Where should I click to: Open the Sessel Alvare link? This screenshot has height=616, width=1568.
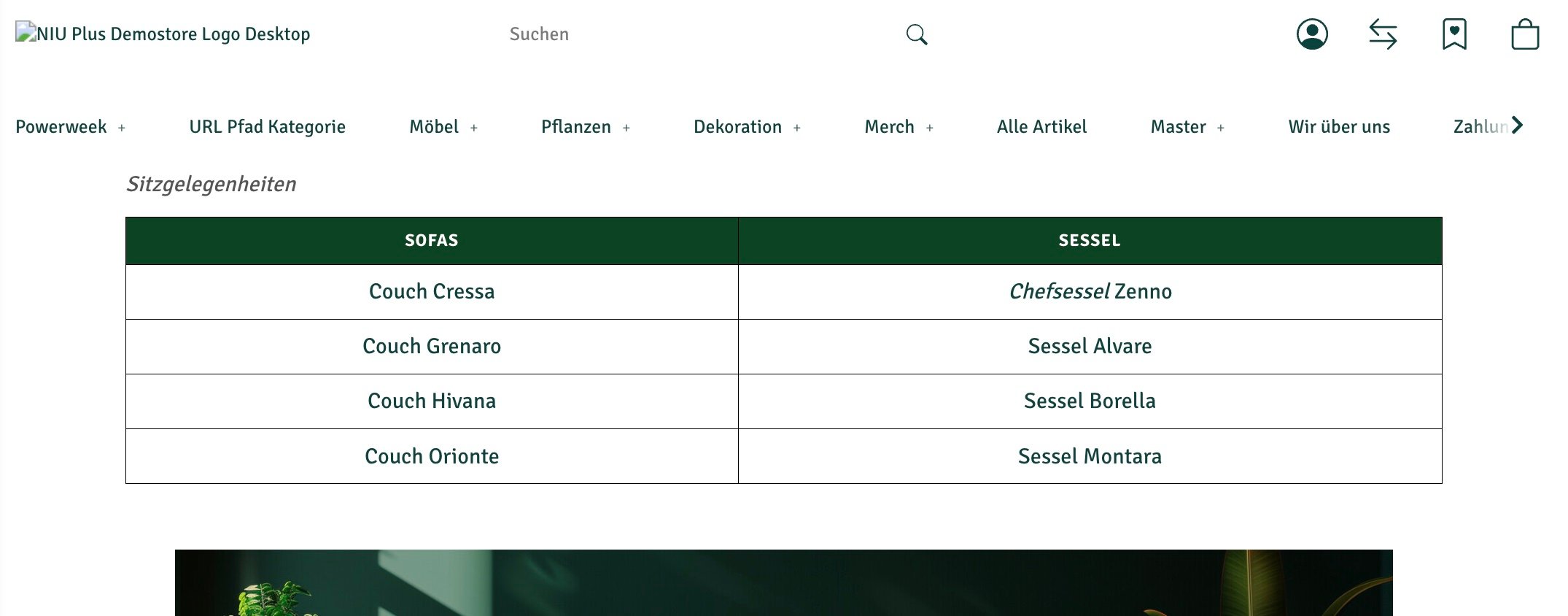[x=1090, y=346]
